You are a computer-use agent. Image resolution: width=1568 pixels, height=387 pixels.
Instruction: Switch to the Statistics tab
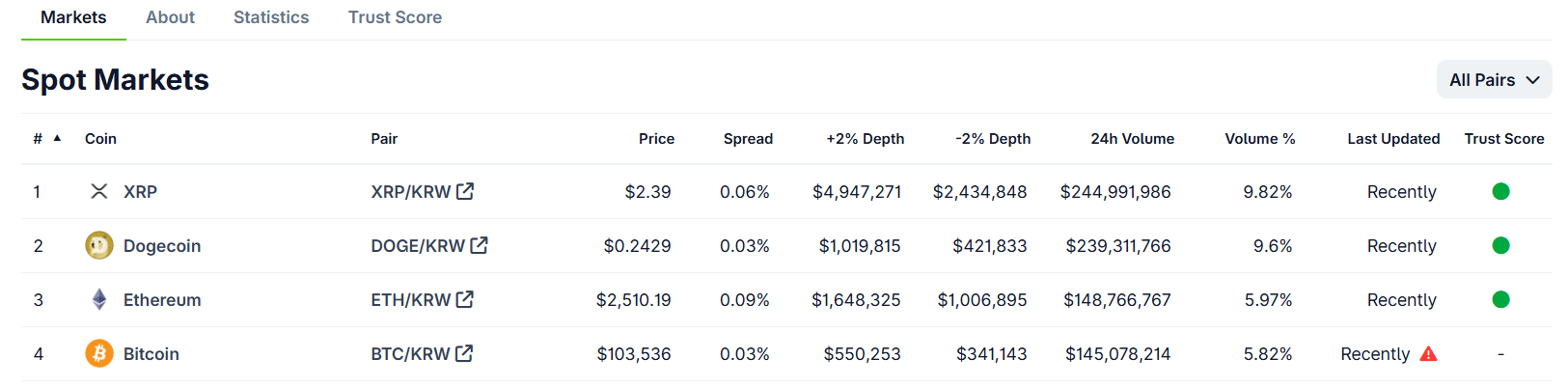tap(271, 17)
